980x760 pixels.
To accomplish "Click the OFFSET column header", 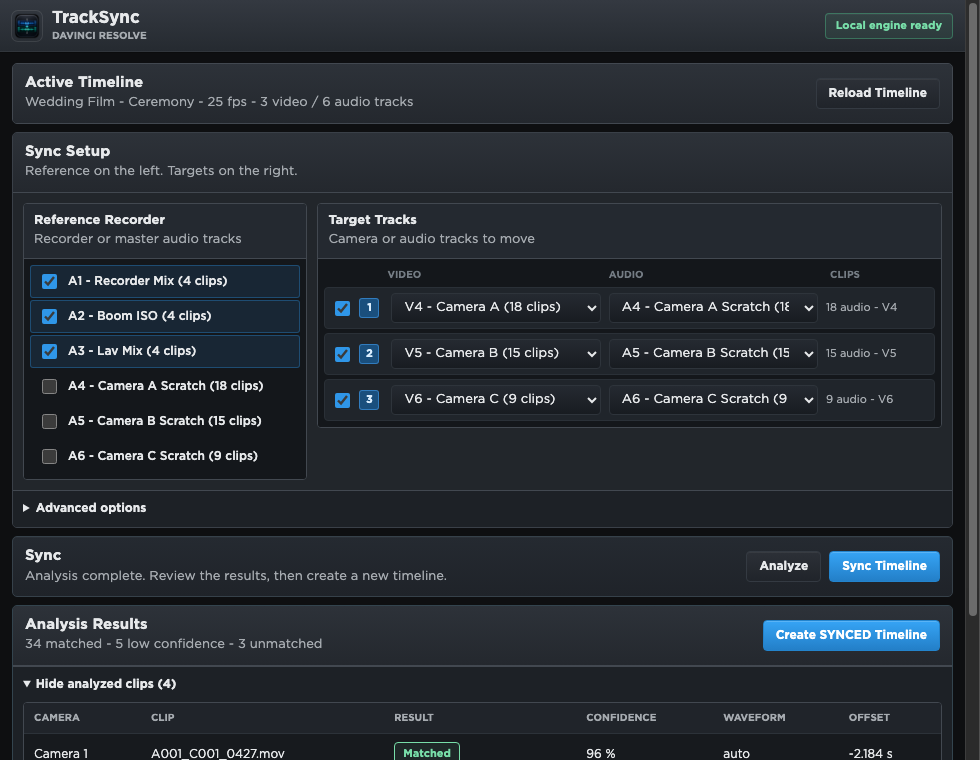I will click(869, 718).
